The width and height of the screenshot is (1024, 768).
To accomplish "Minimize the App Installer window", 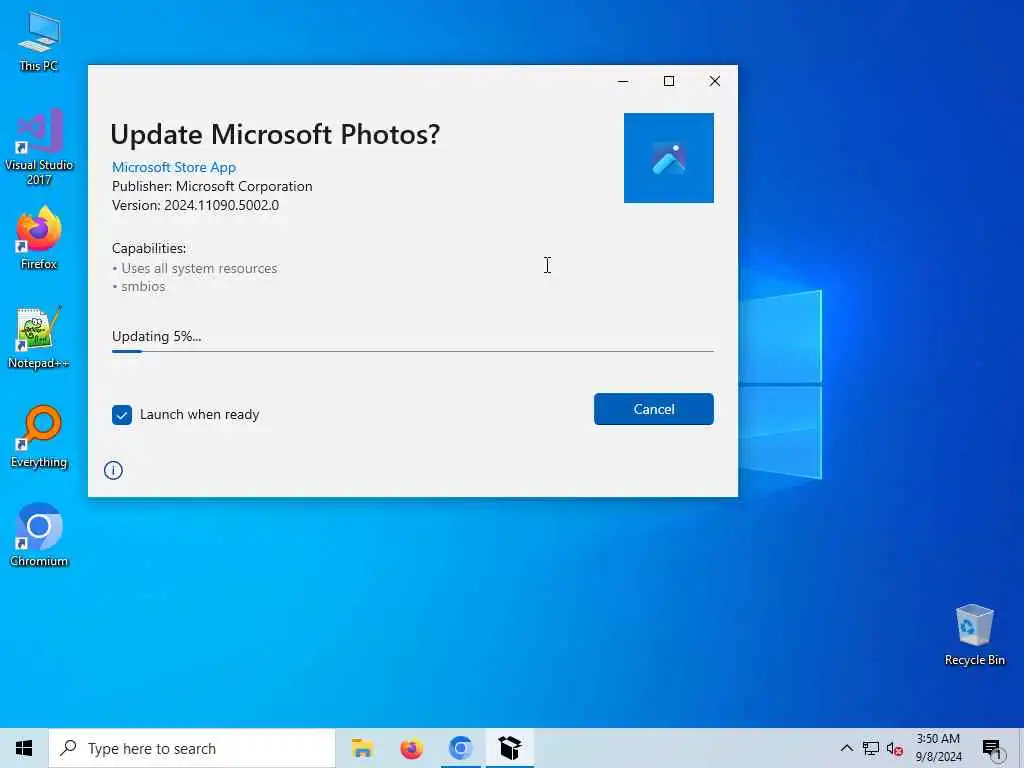I will click(623, 81).
